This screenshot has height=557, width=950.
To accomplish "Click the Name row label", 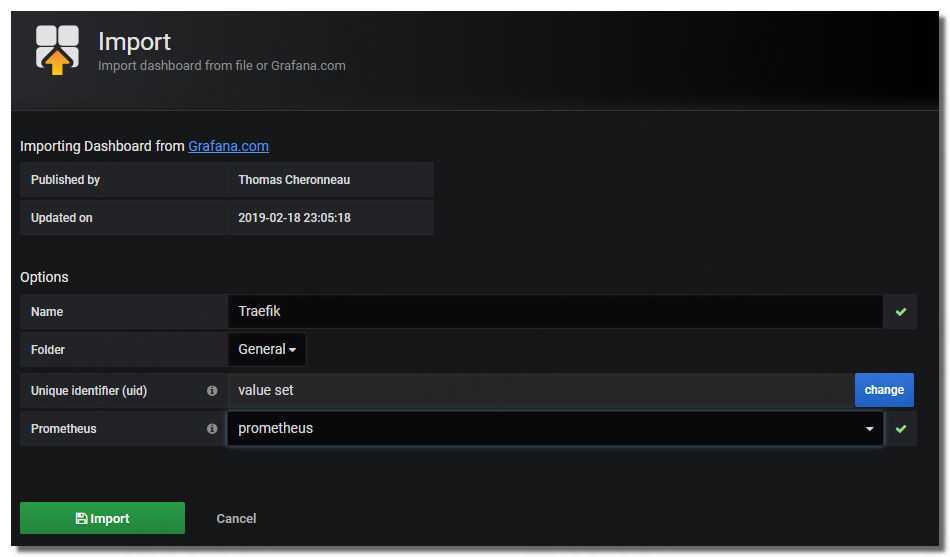I will click(47, 312).
